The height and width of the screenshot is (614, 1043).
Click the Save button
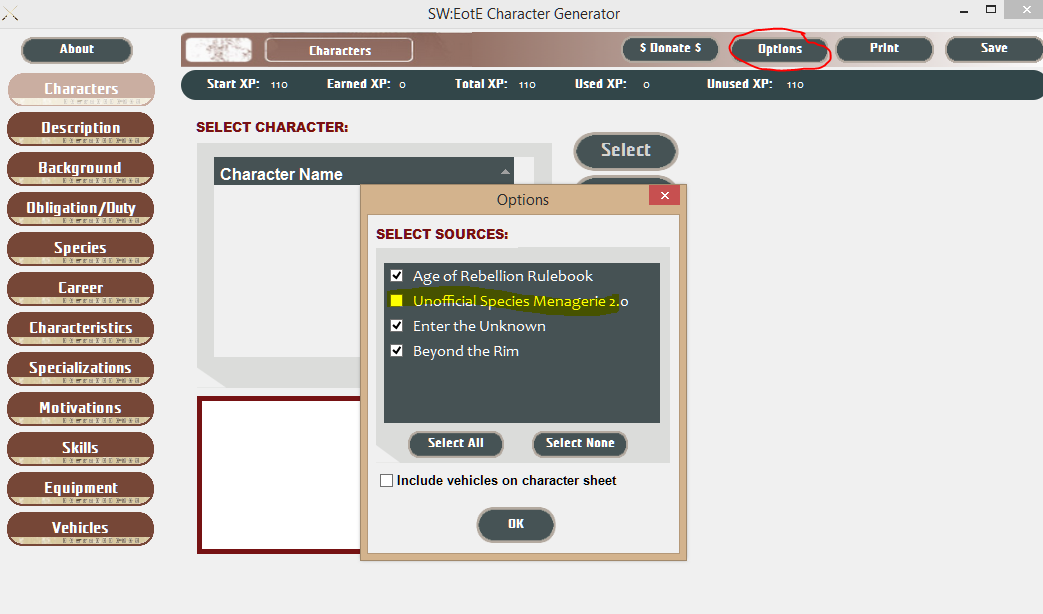pyautogui.click(x=994, y=49)
